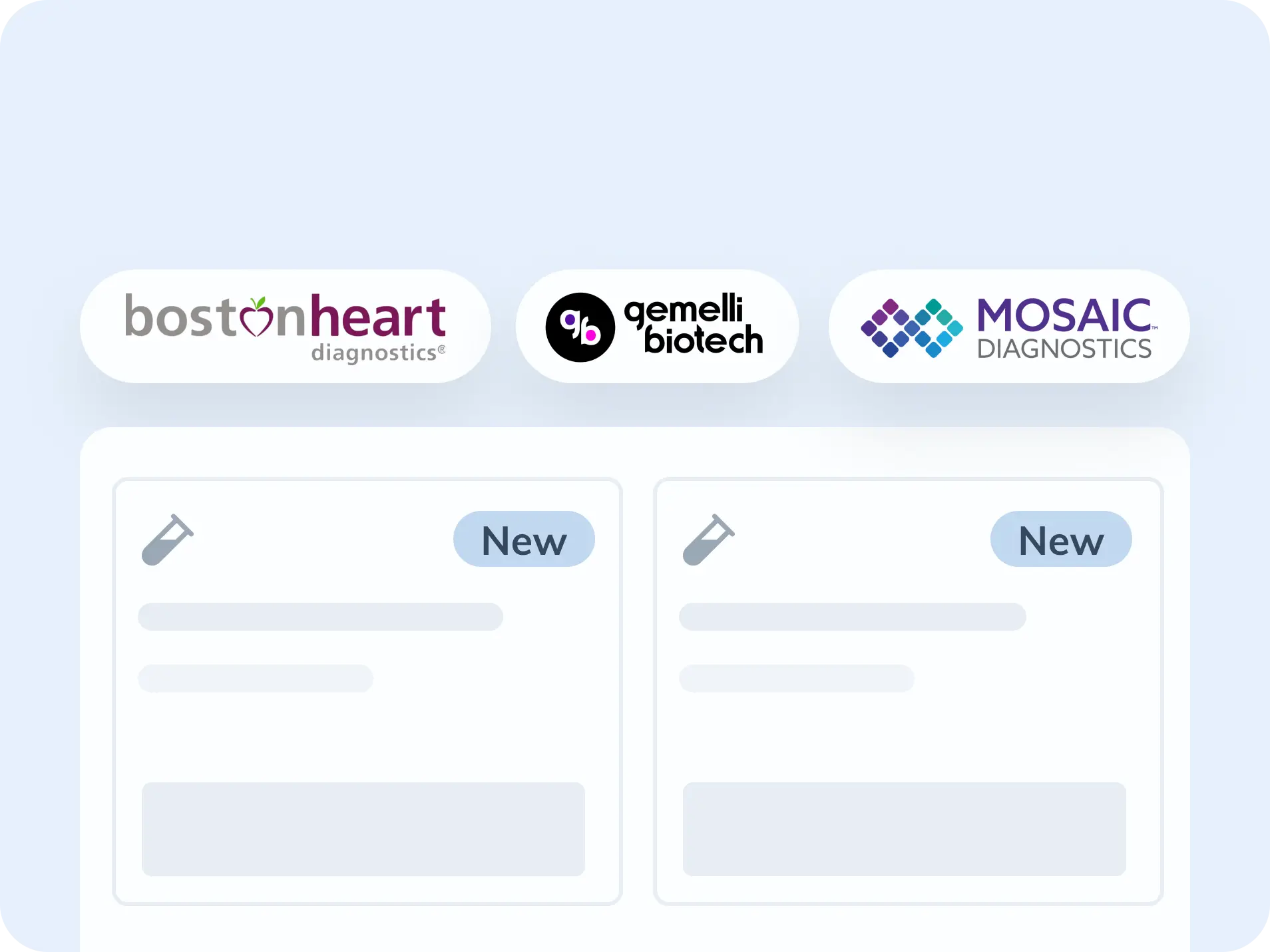Click the New badge on left card
This screenshot has height=952, width=1270.
[x=524, y=540]
